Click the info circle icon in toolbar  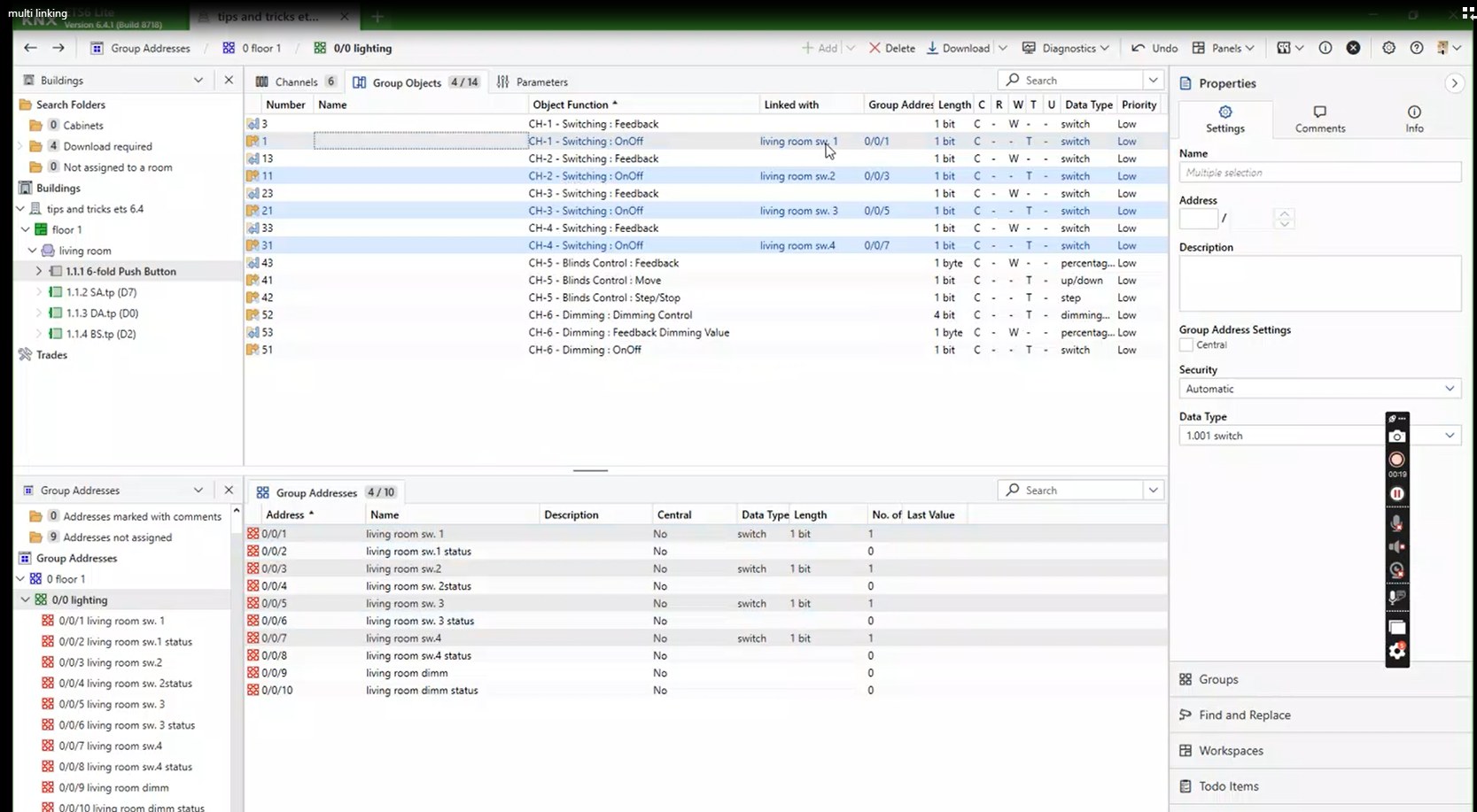[1325, 48]
